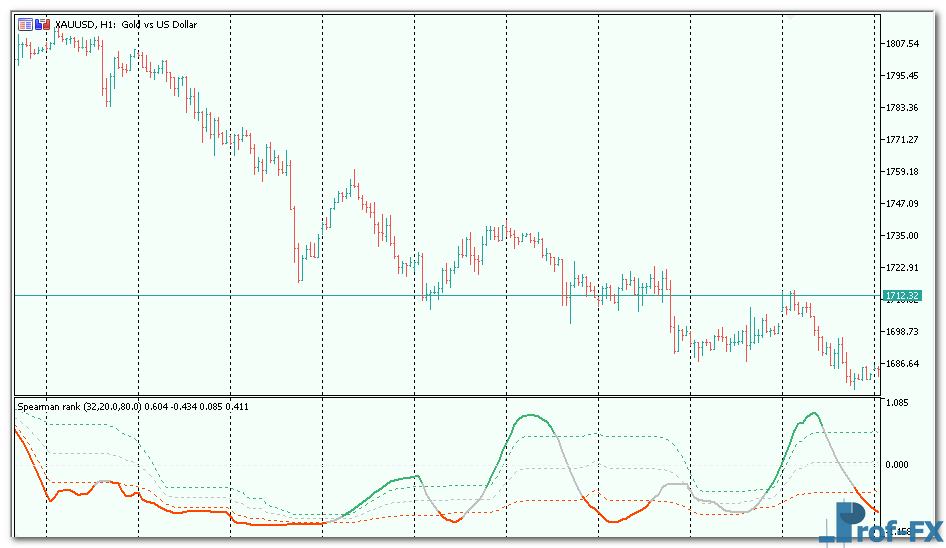Click the rightmost green Spearman peak
This screenshot has height=548, width=946.
[x=814, y=413]
